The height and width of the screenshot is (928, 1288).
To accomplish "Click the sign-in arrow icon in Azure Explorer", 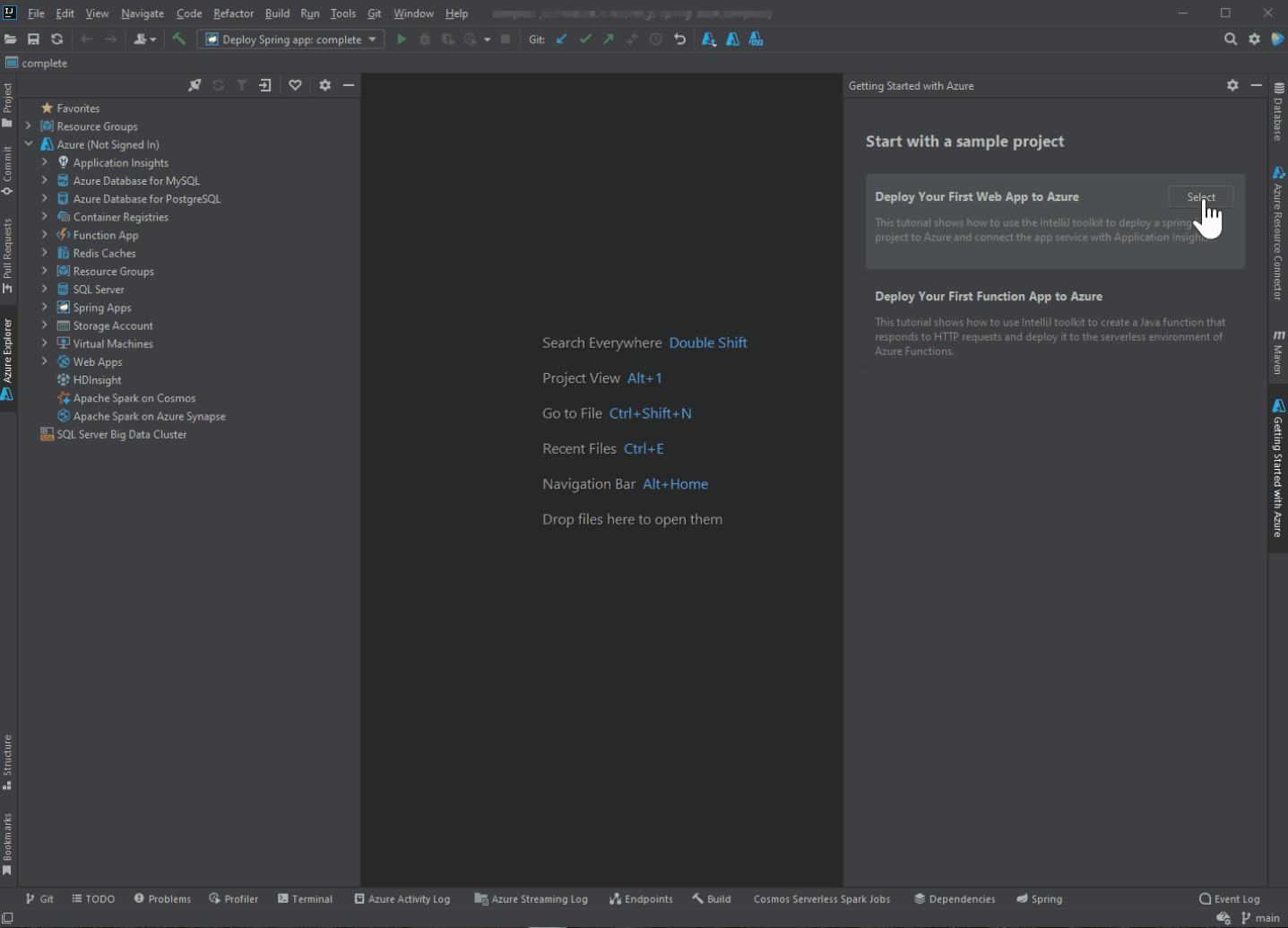I will pyautogui.click(x=265, y=85).
